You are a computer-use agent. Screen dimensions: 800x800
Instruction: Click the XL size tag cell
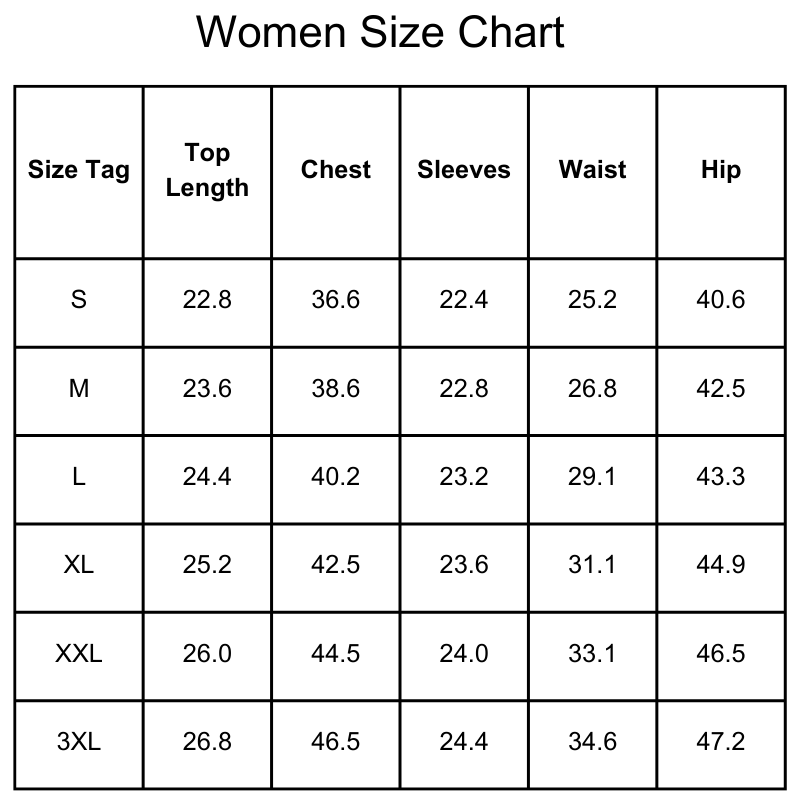(79, 565)
